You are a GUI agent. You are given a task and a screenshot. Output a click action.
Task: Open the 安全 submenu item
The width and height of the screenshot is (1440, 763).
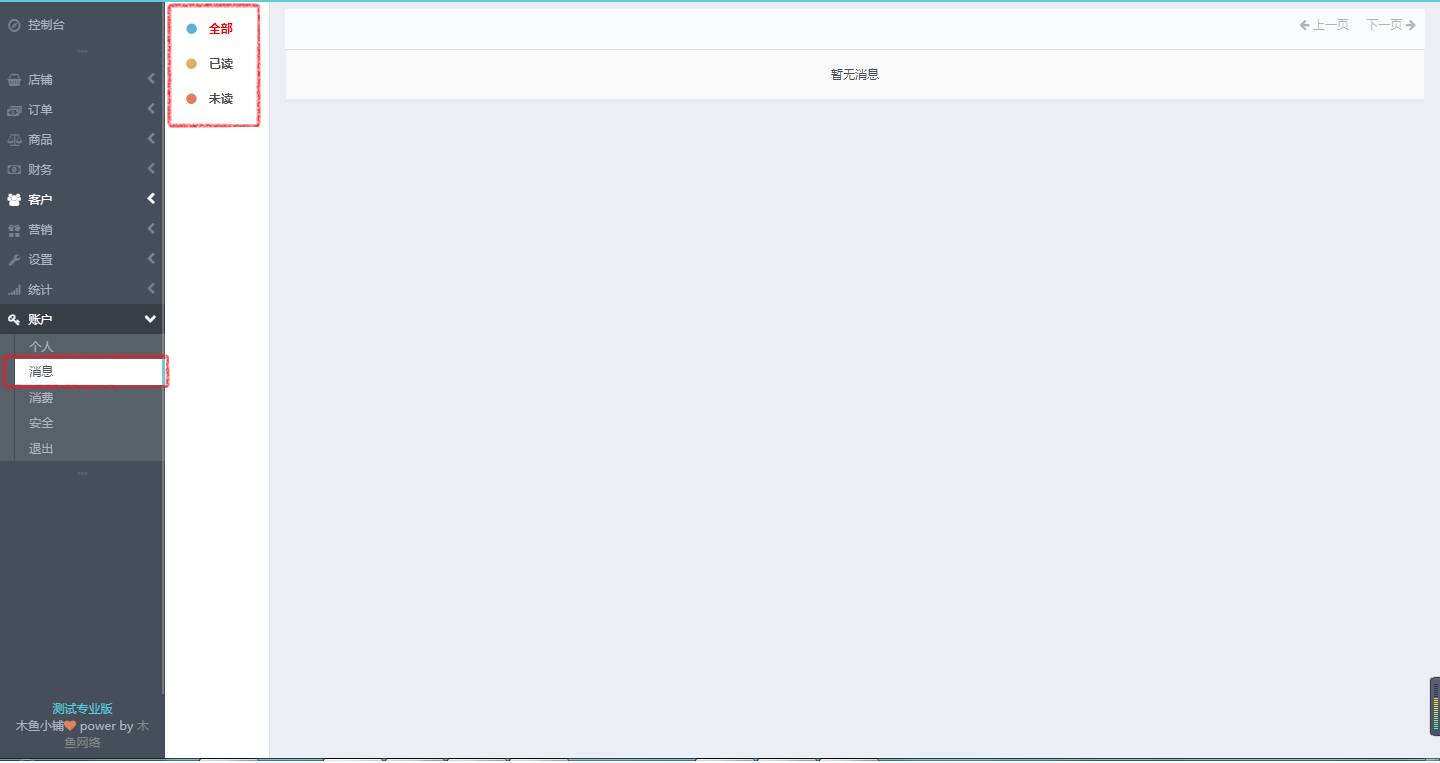[41, 423]
